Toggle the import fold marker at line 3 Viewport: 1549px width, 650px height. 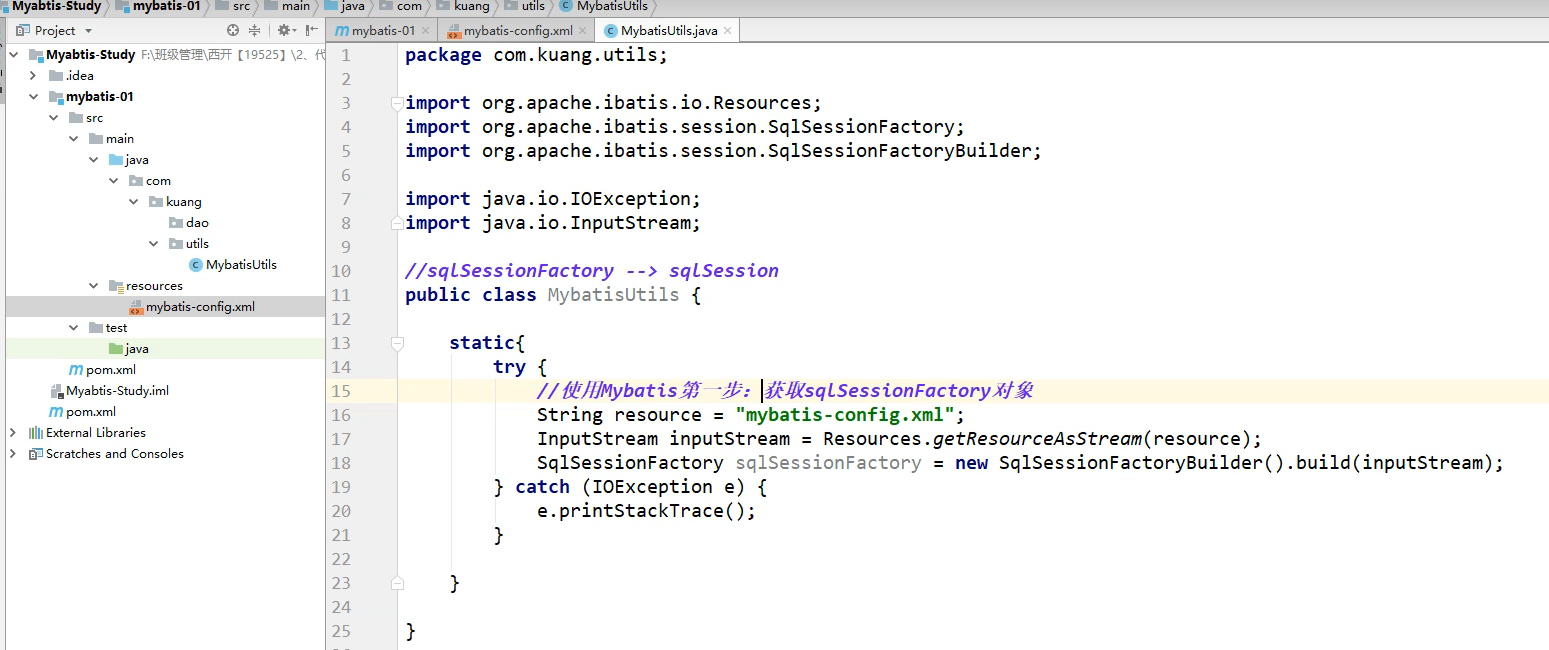[397, 103]
